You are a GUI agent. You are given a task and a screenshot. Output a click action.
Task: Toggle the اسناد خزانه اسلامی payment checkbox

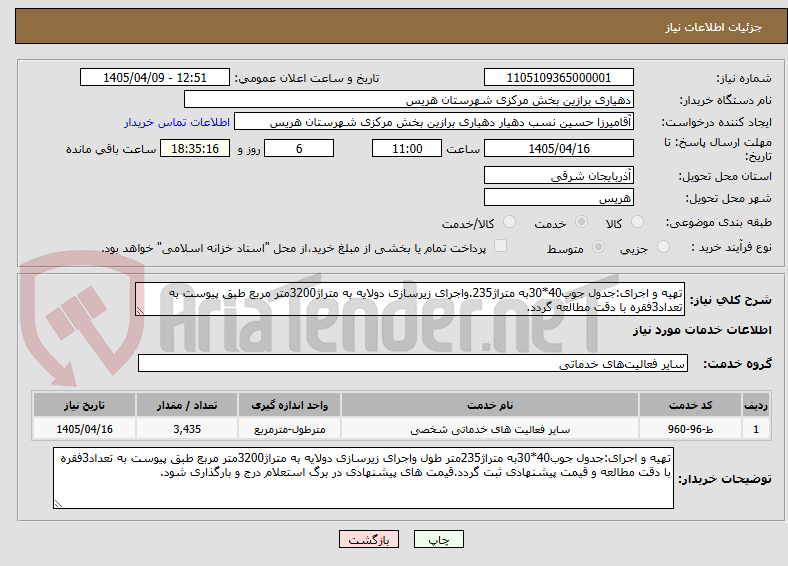501,245
